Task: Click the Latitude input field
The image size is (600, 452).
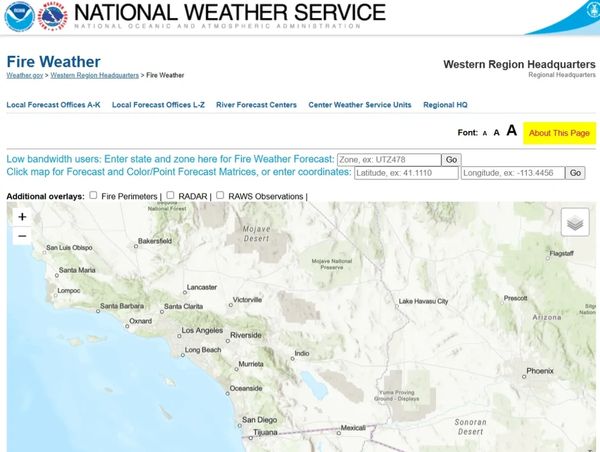Action: point(406,173)
